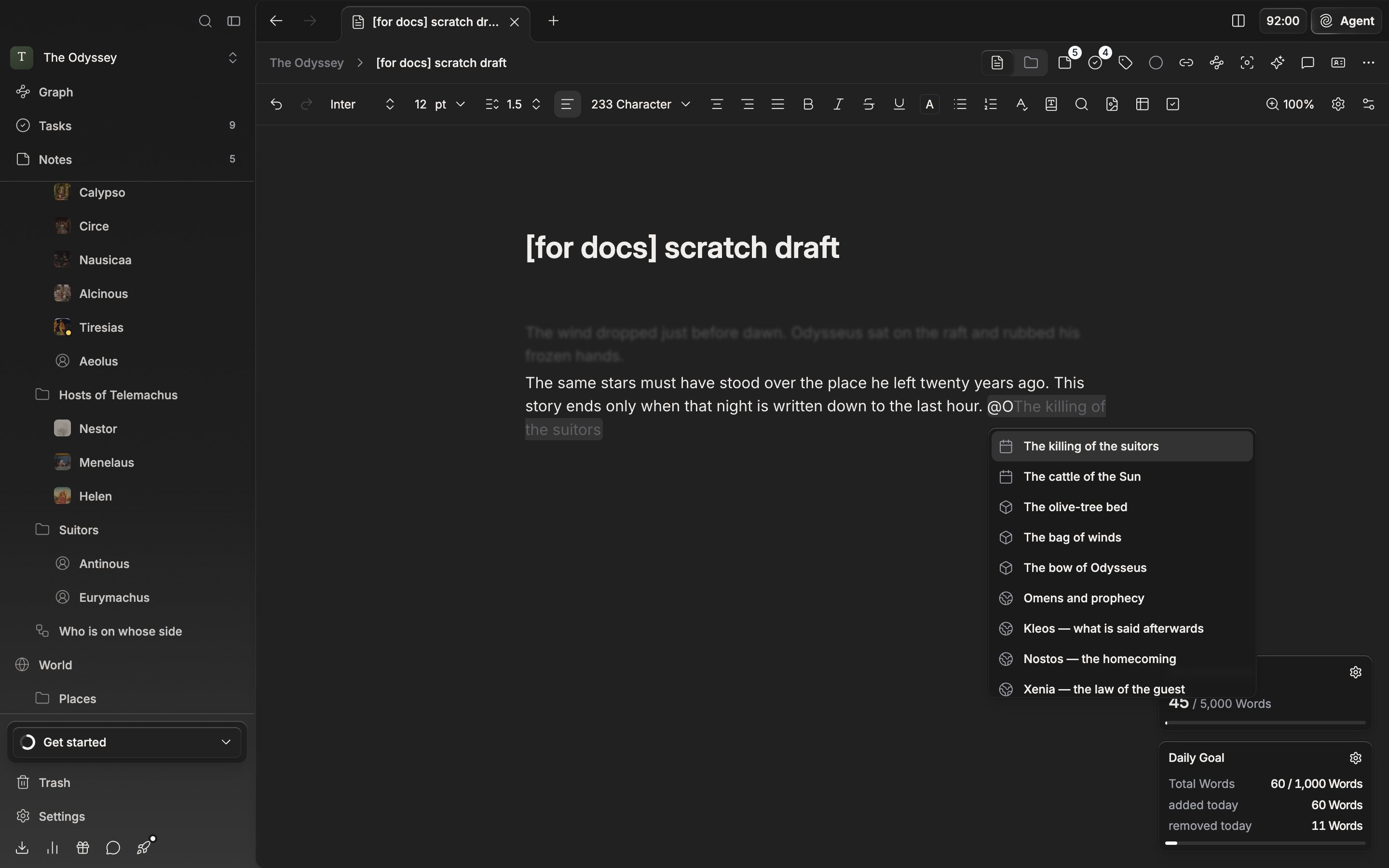Toggle the sidebar panel icon
1389x868 pixels.
coord(233,21)
